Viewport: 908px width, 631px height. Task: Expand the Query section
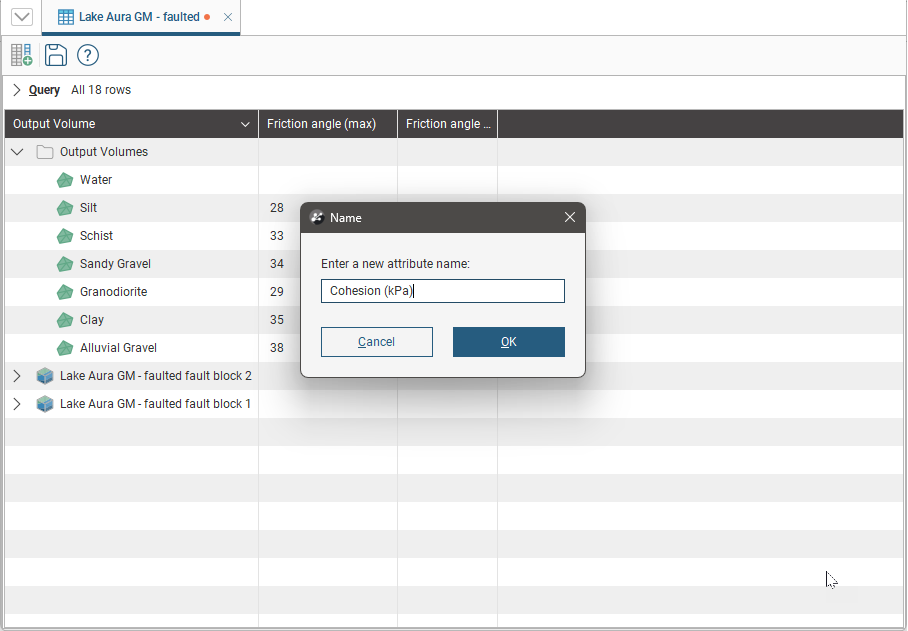(17, 90)
